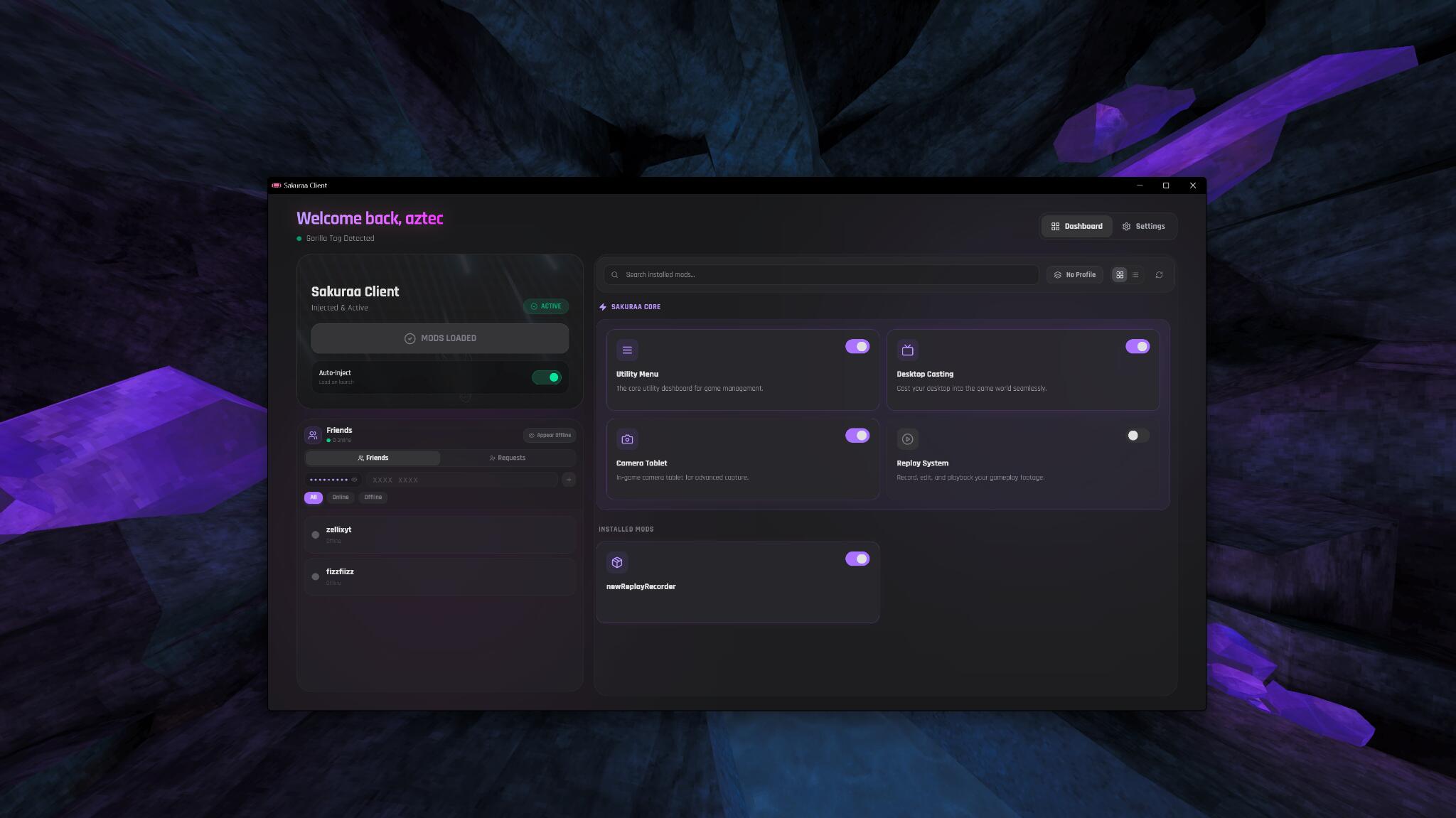
Task: Open the Dashboard tab
Action: coord(1077,227)
